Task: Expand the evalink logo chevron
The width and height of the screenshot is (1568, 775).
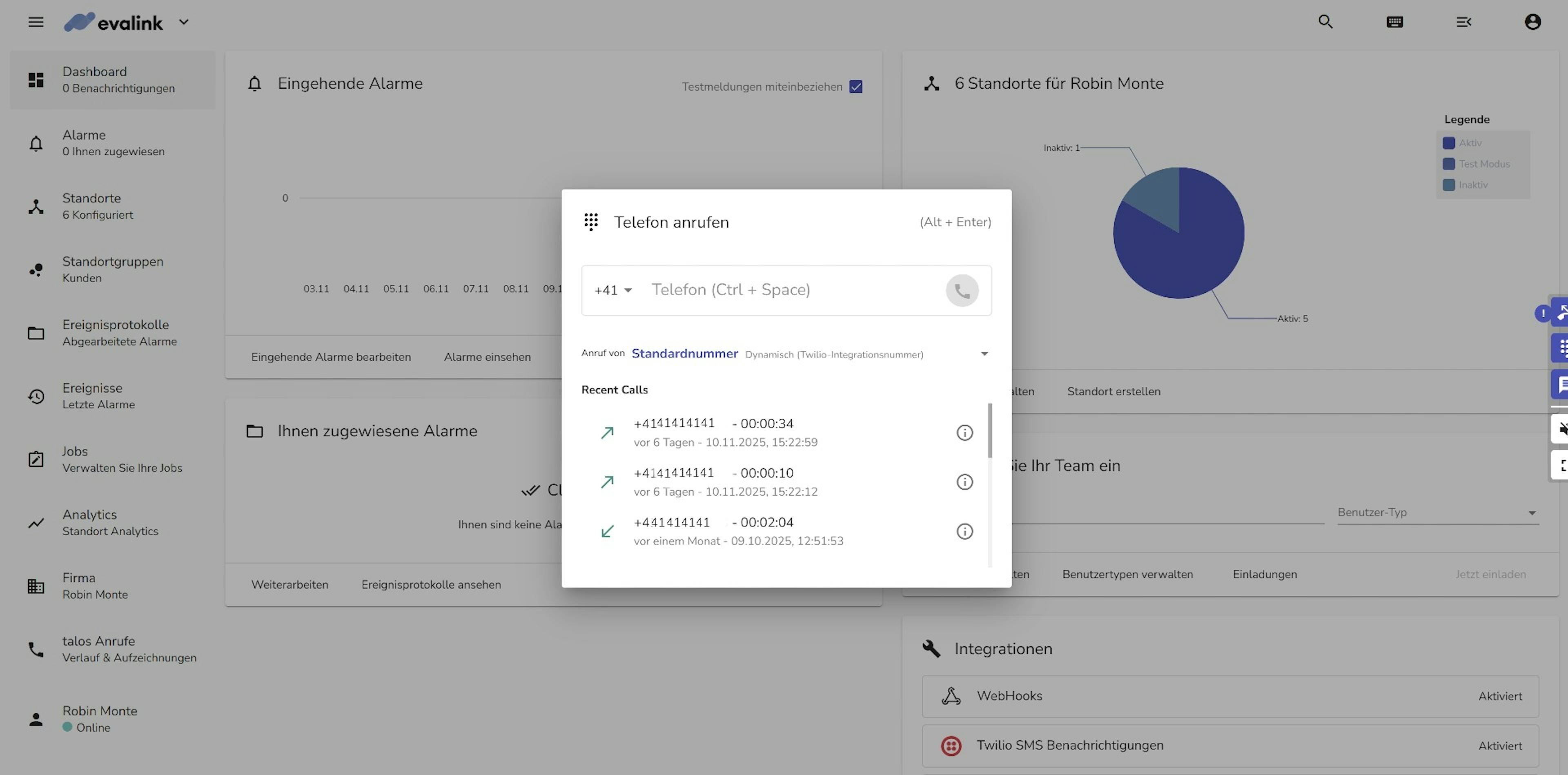Action: 183,22
